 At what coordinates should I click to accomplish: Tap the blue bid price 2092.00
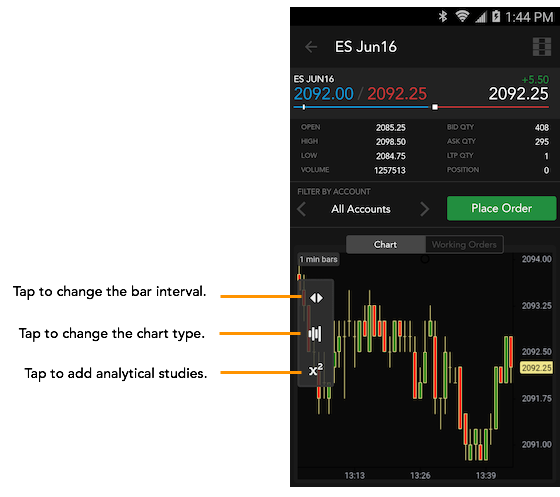click(x=324, y=94)
